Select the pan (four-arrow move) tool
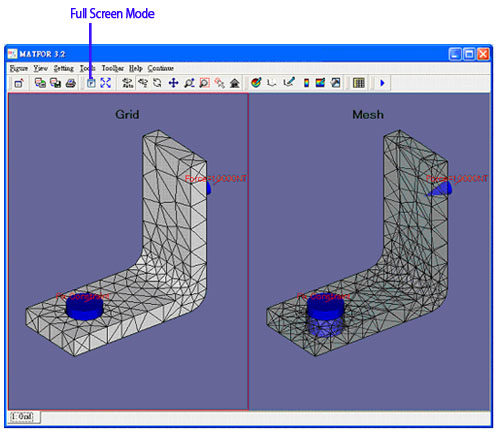Image resolution: width=500 pixels, height=435 pixels. 173,83
